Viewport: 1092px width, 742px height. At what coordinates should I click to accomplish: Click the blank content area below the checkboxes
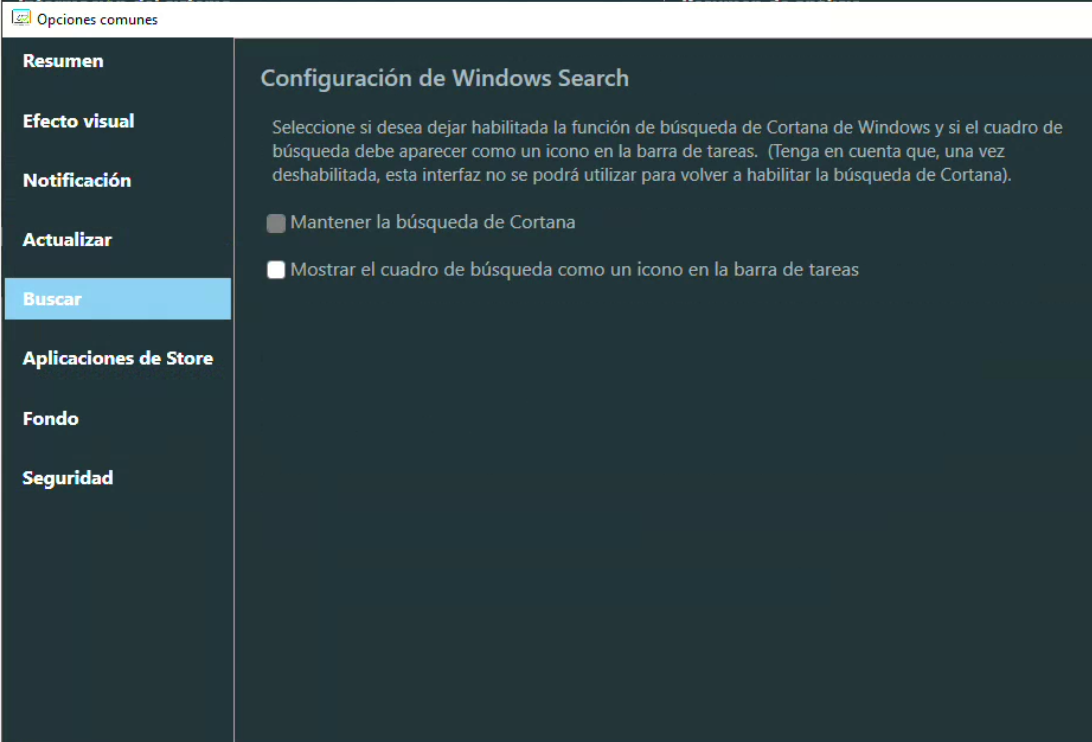660,500
